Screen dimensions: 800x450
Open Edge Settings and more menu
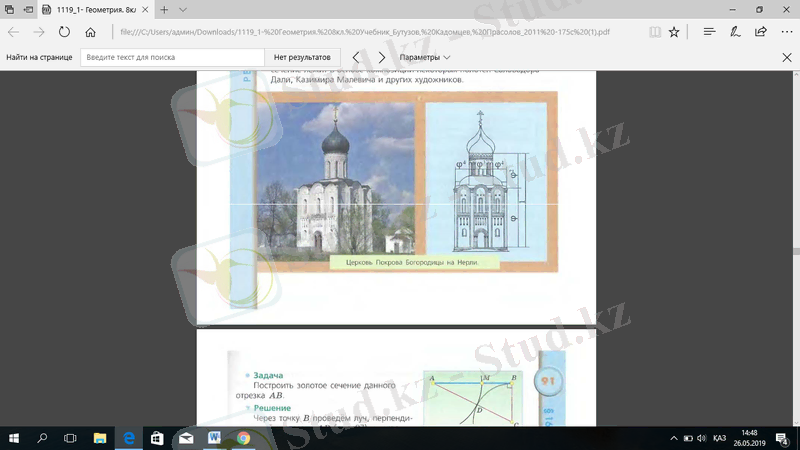click(786, 32)
